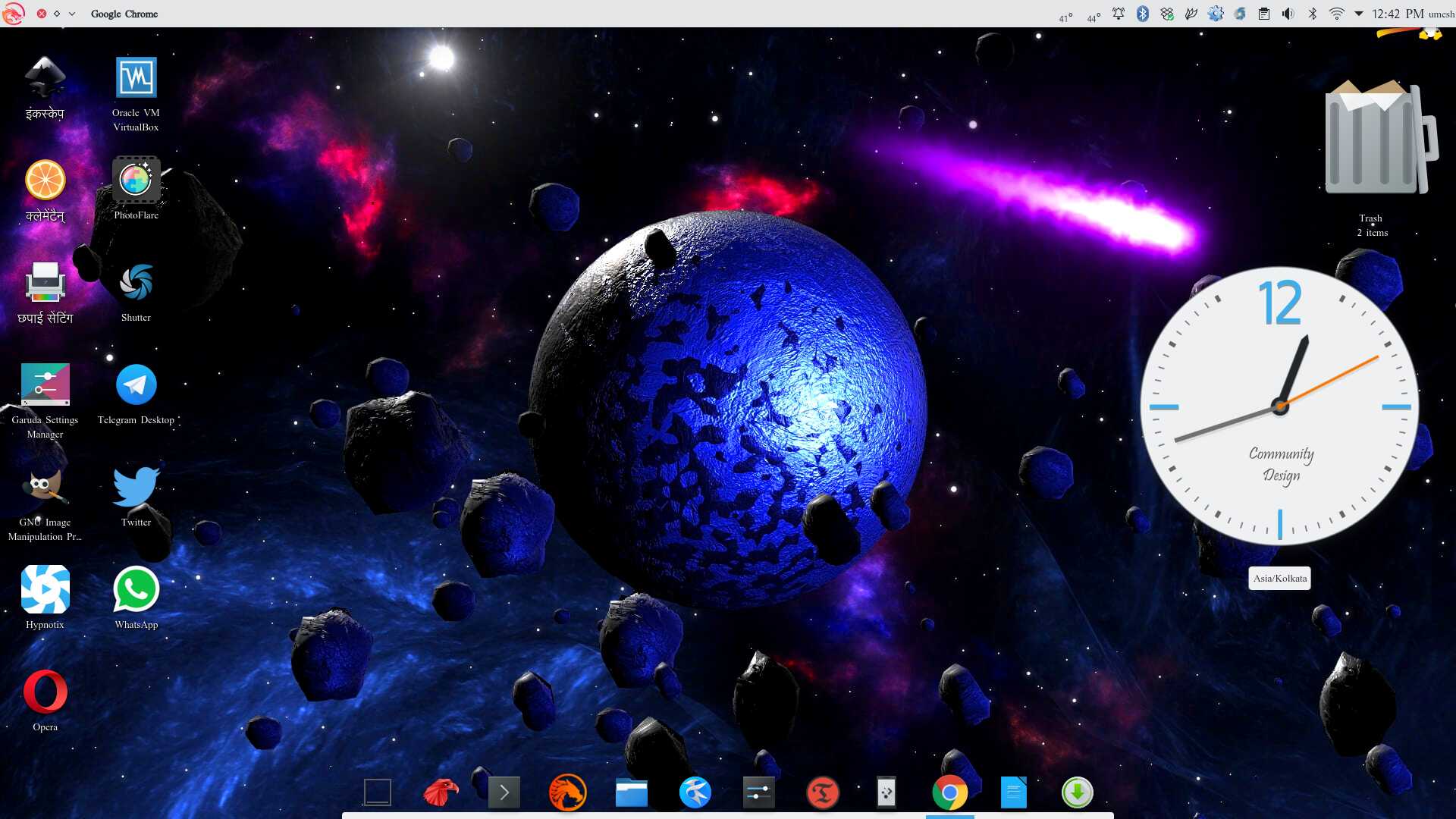Open the WhatsApp desktop icon
The height and width of the screenshot is (819, 1456).
pyautogui.click(x=136, y=590)
